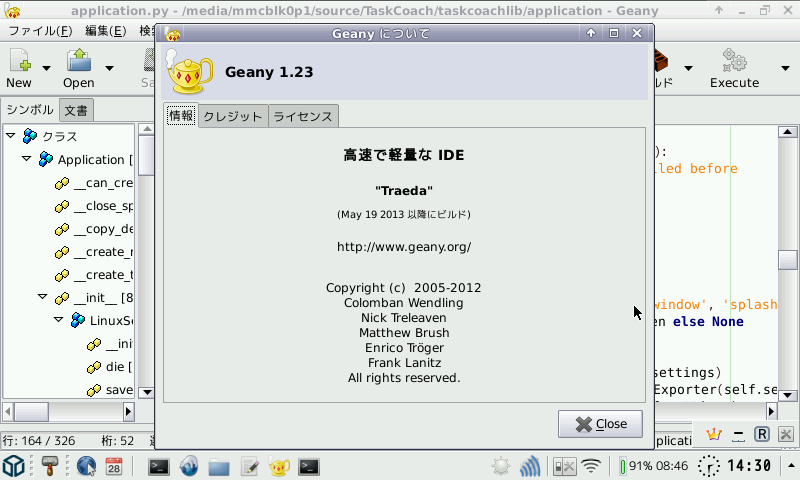Click the paint roller icon in taskbar
The width and height of the screenshot is (800, 480).
click(x=49, y=466)
